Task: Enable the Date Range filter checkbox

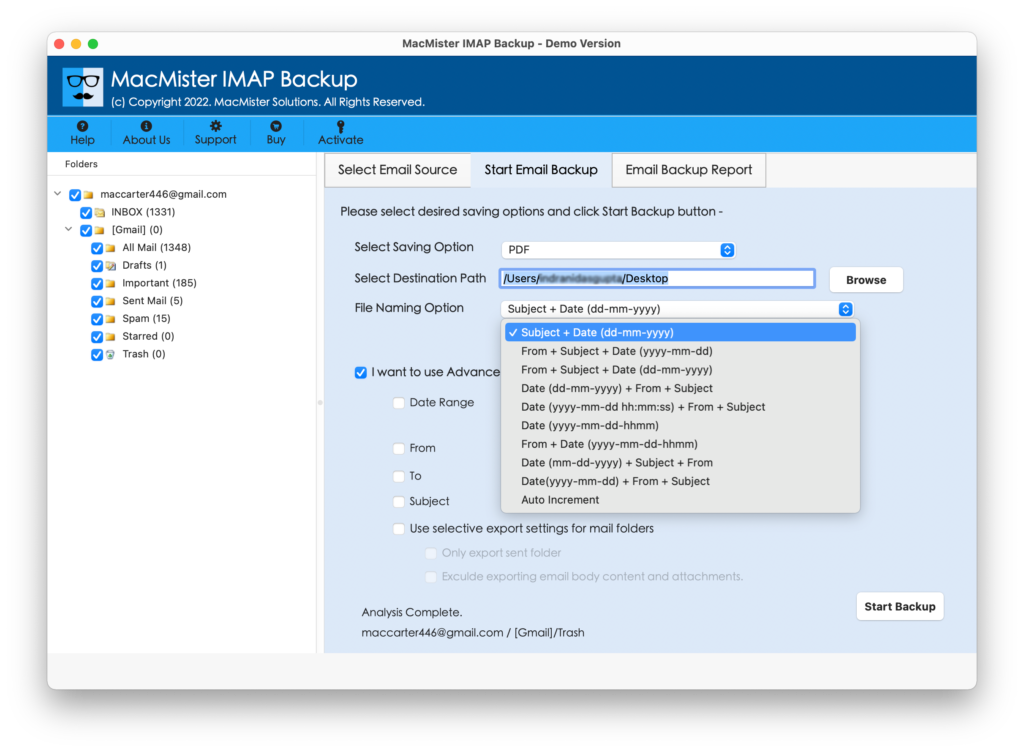Action: pos(399,402)
